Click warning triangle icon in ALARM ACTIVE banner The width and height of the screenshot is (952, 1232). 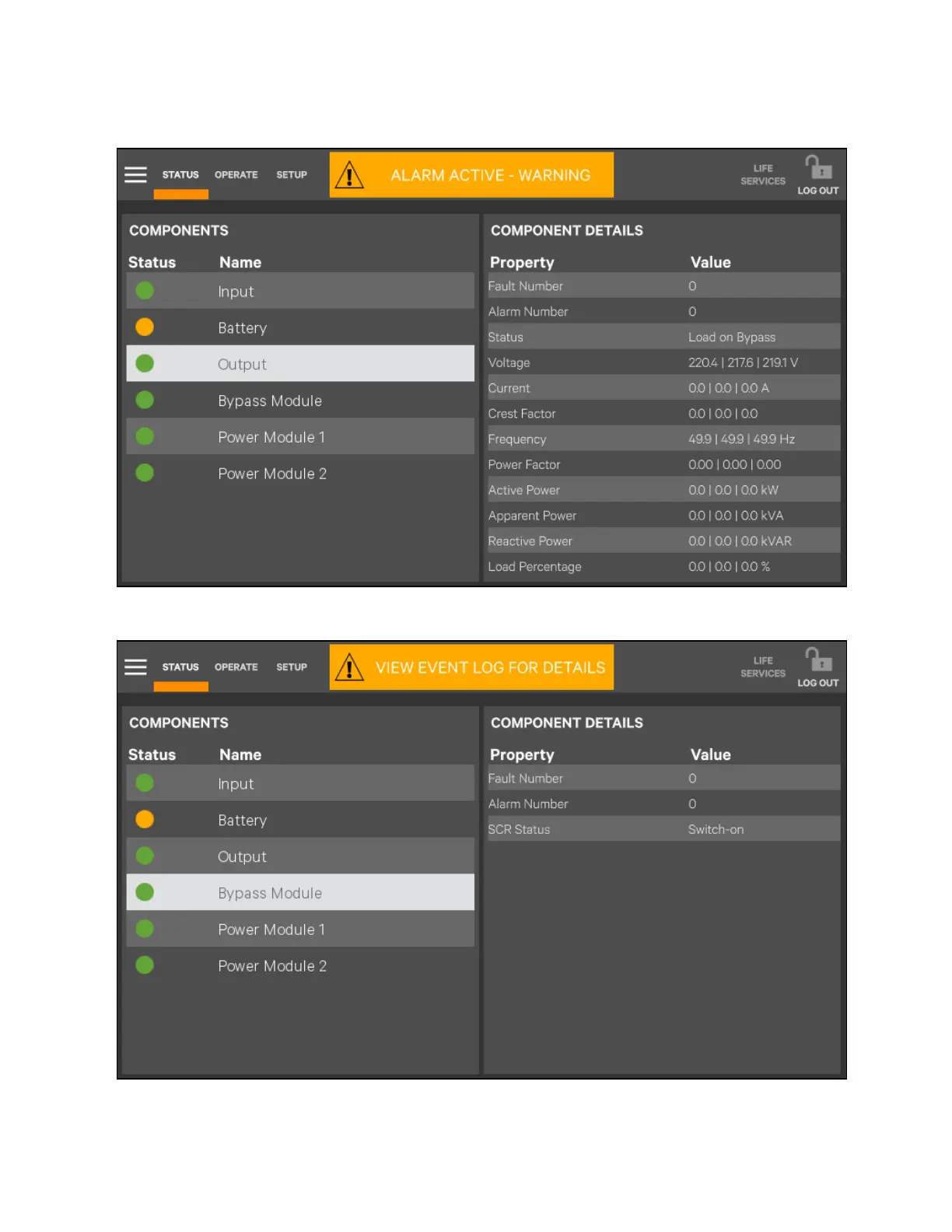(x=350, y=176)
